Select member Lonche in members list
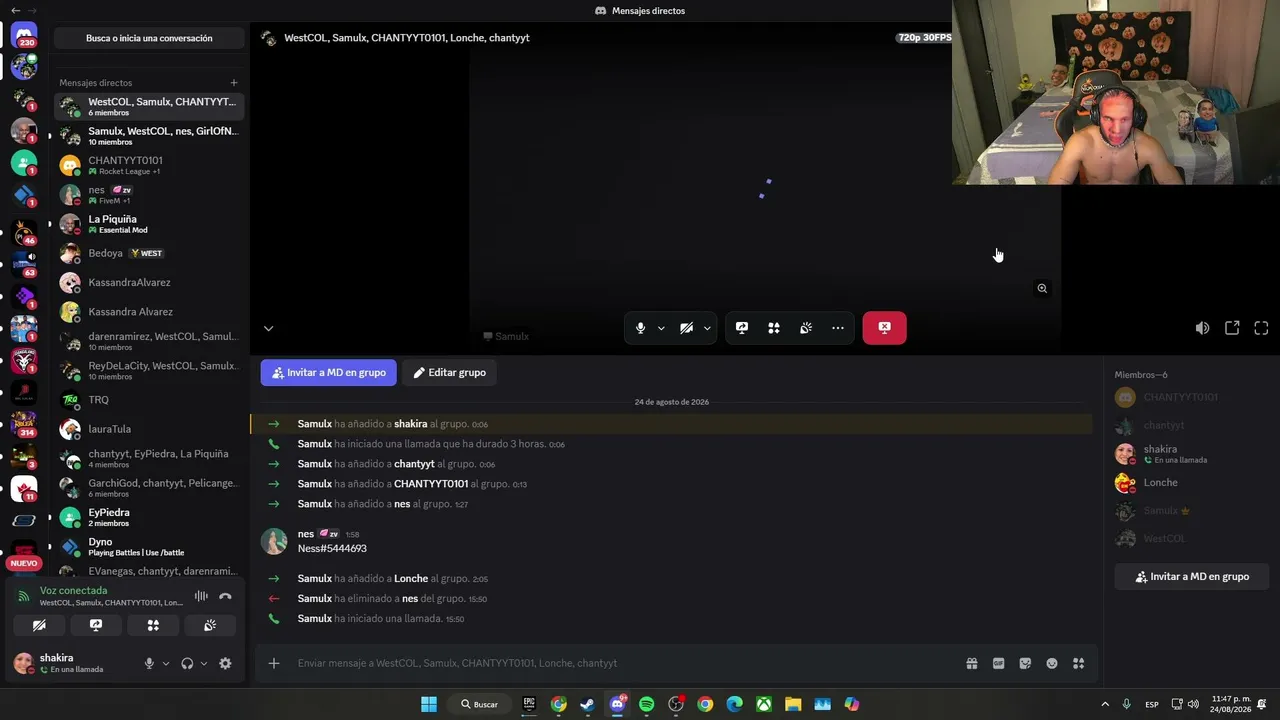This screenshot has width=1280, height=720. (1190, 483)
